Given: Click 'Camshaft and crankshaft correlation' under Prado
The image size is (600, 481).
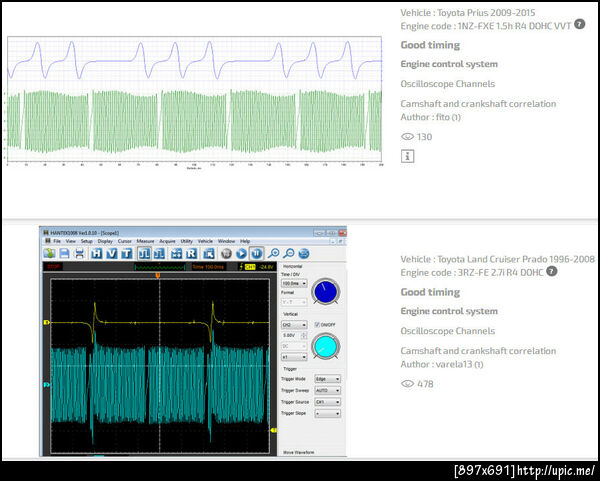Looking at the screenshot, I should click(x=478, y=351).
